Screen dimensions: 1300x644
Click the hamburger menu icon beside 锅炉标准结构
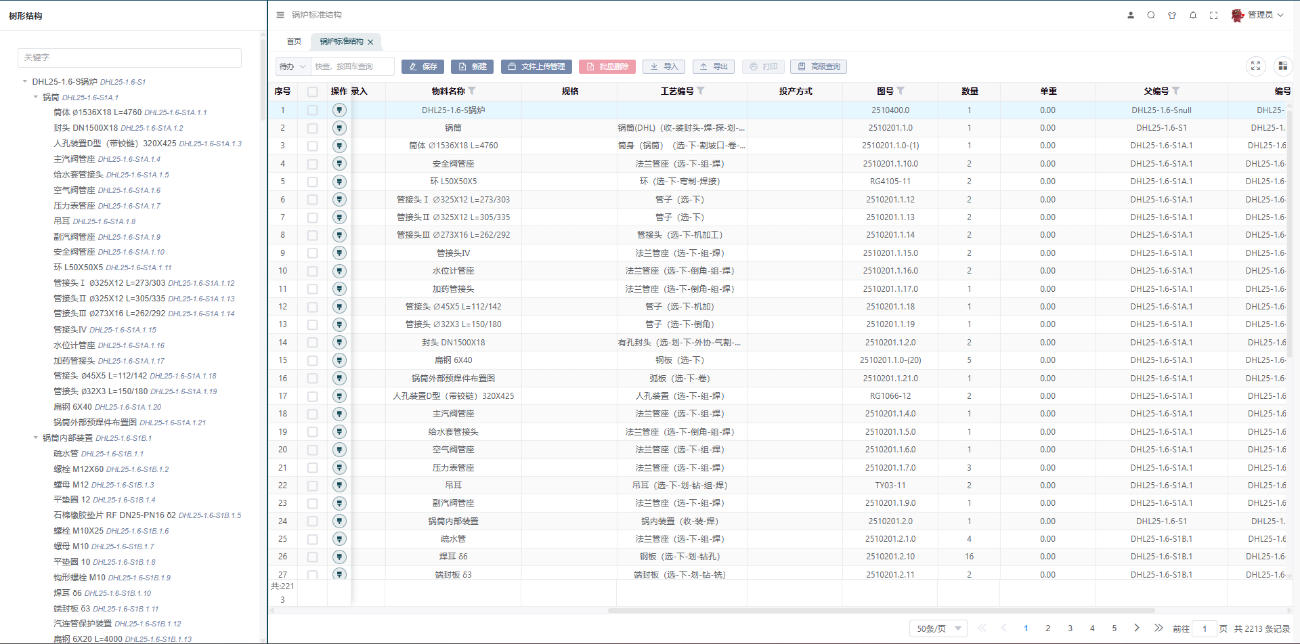point(280,15)
